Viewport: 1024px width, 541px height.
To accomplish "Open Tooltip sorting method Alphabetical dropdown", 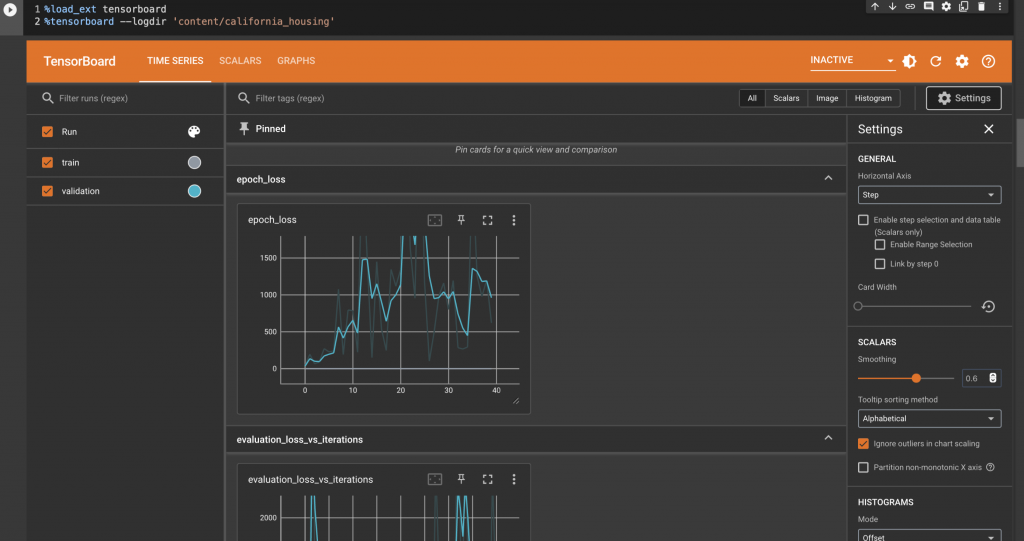I will click(x=929, y=418).
